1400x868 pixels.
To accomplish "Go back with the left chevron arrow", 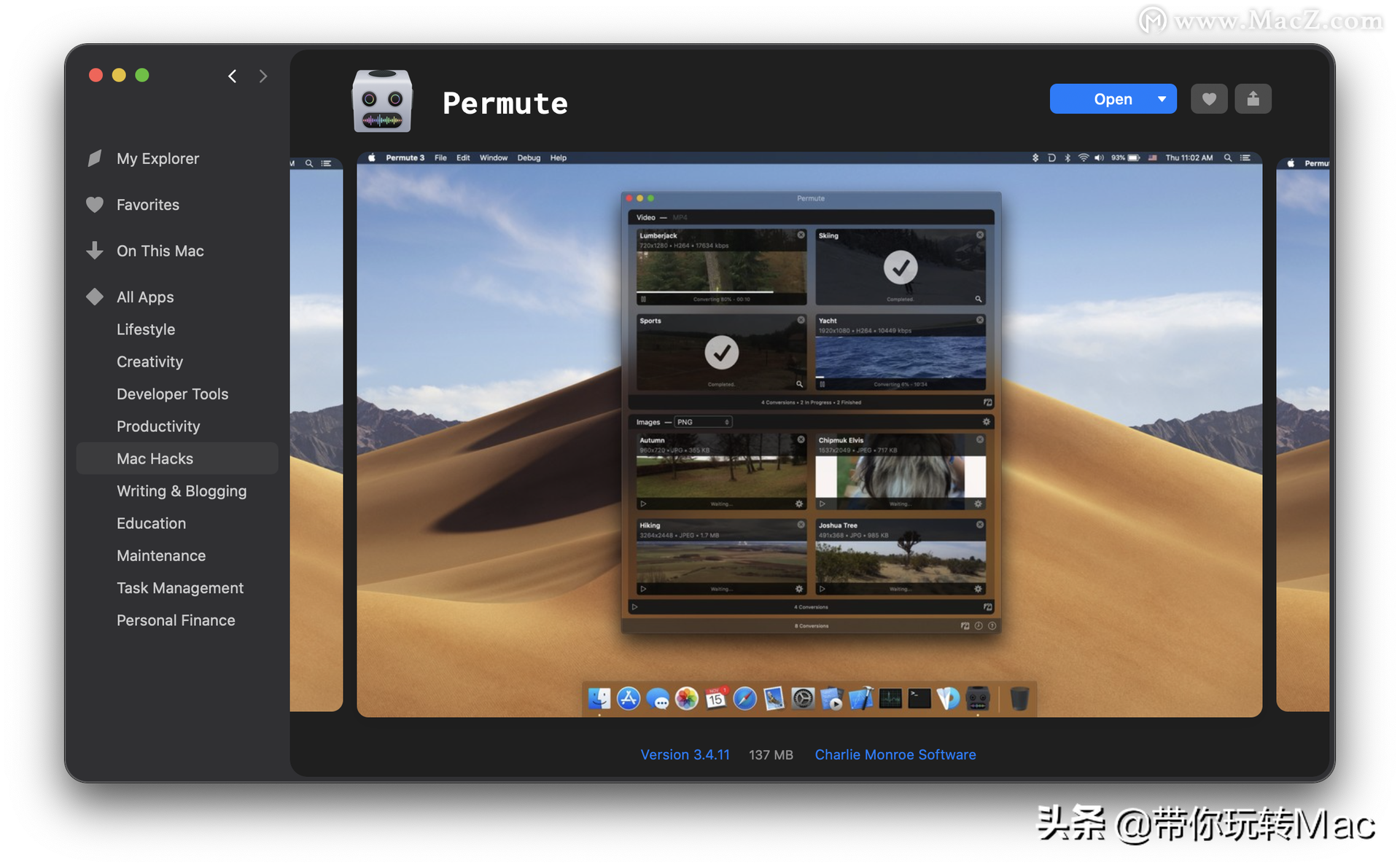I will click(232, 76).
